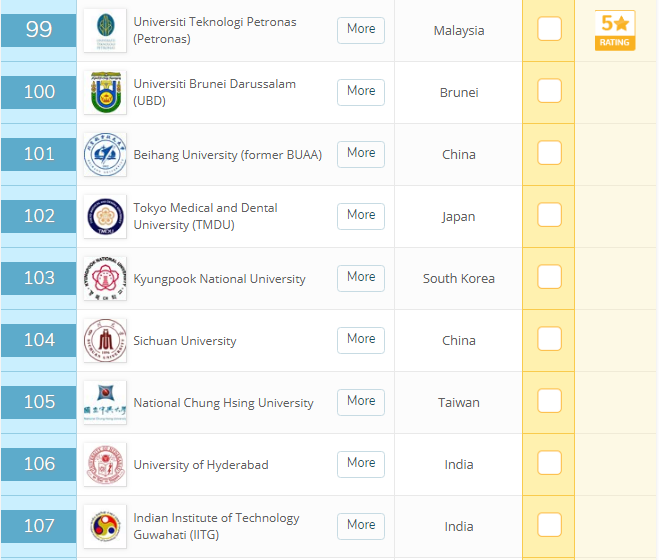Viewport: 659px width, 560px height.
Task: Select the University of Hyderabad crest
Action: coord(105,465)
